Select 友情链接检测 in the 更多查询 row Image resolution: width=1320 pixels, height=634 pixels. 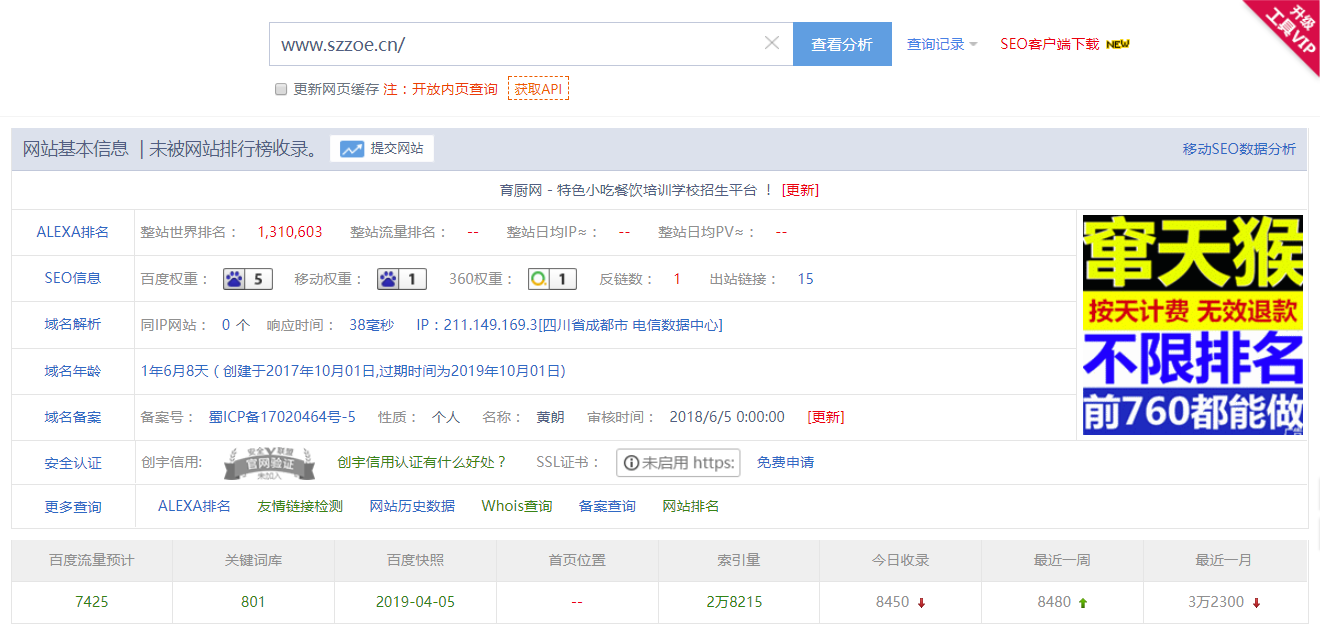tap(300, 505)
